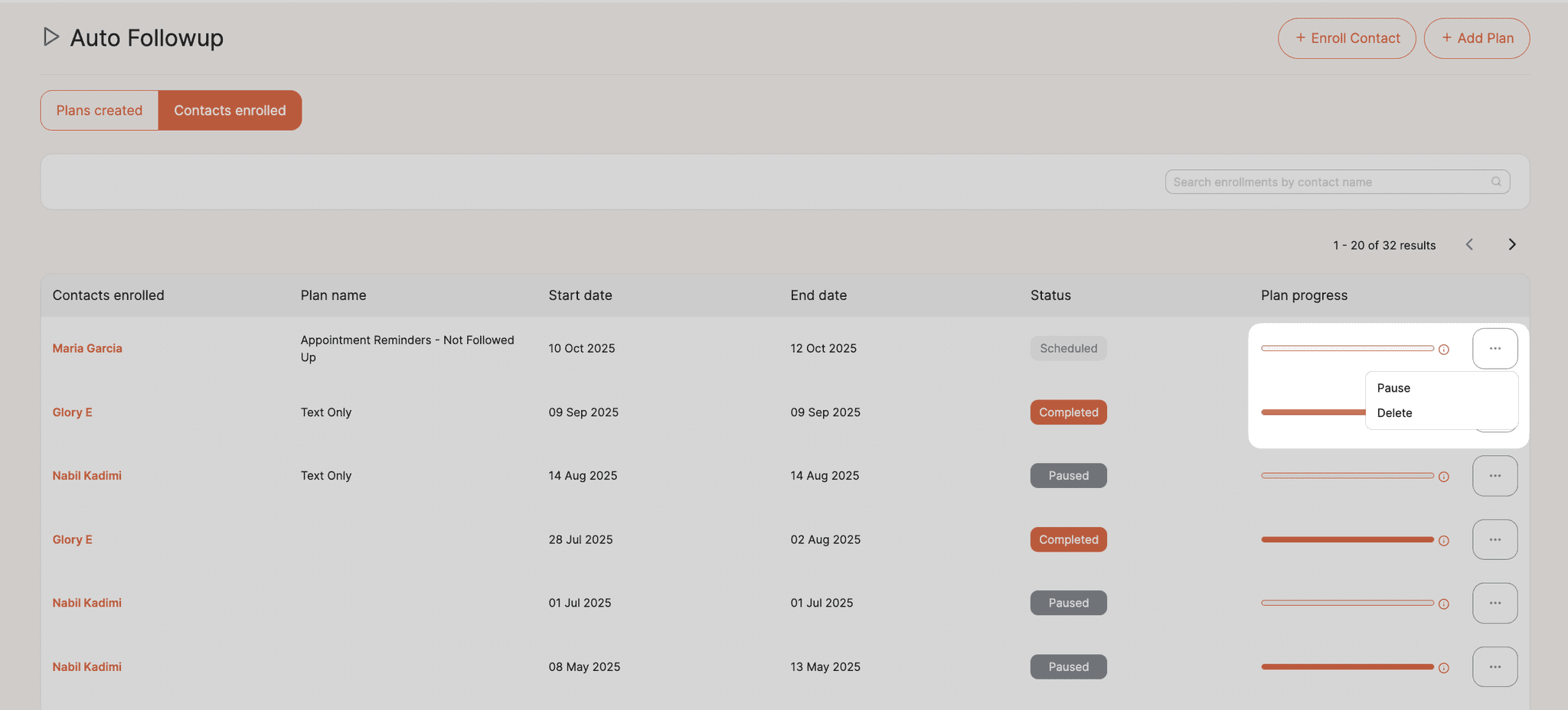The width and height of the screenshot is (1568, 710).
Task: Click the next page chevron arrow
Action: tap(1511, 244)
